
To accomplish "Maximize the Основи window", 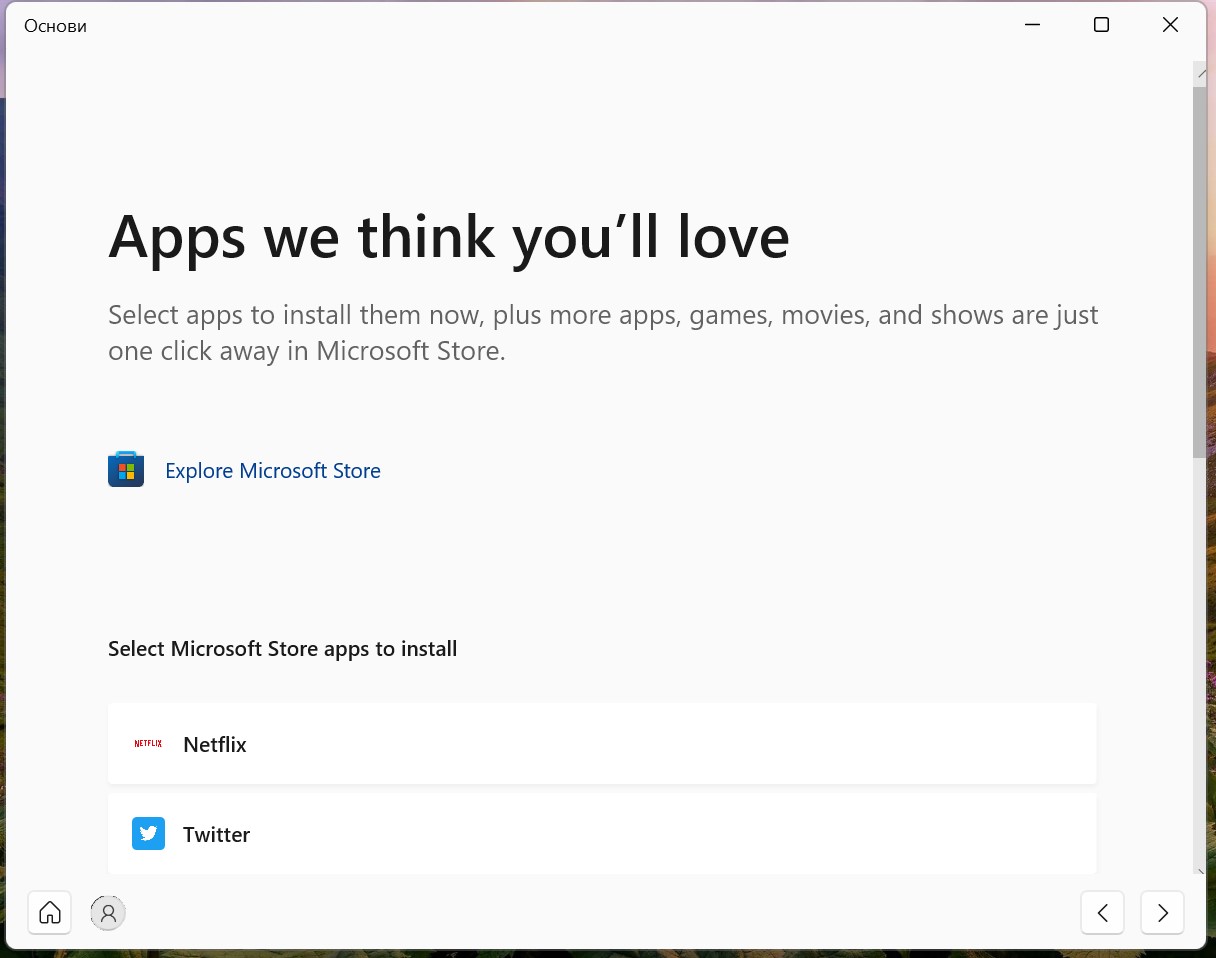I will pyautogui.click(x=1101, y=25).
